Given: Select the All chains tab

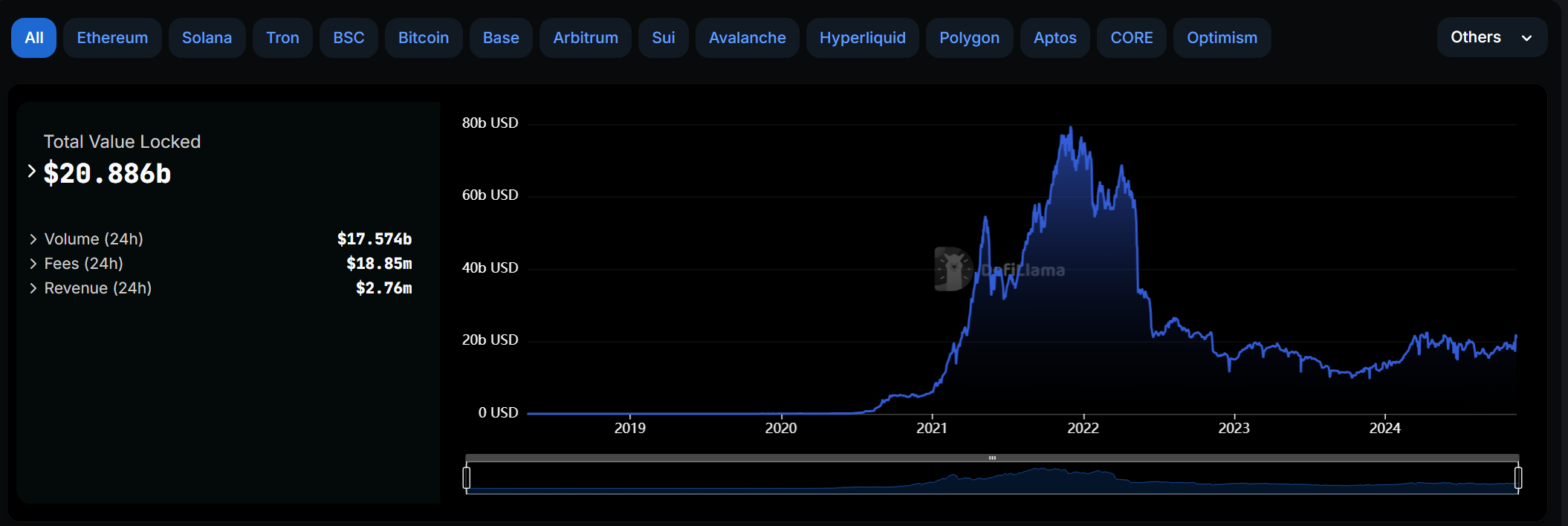Looking at the screenshot, I should click(33, 38).
